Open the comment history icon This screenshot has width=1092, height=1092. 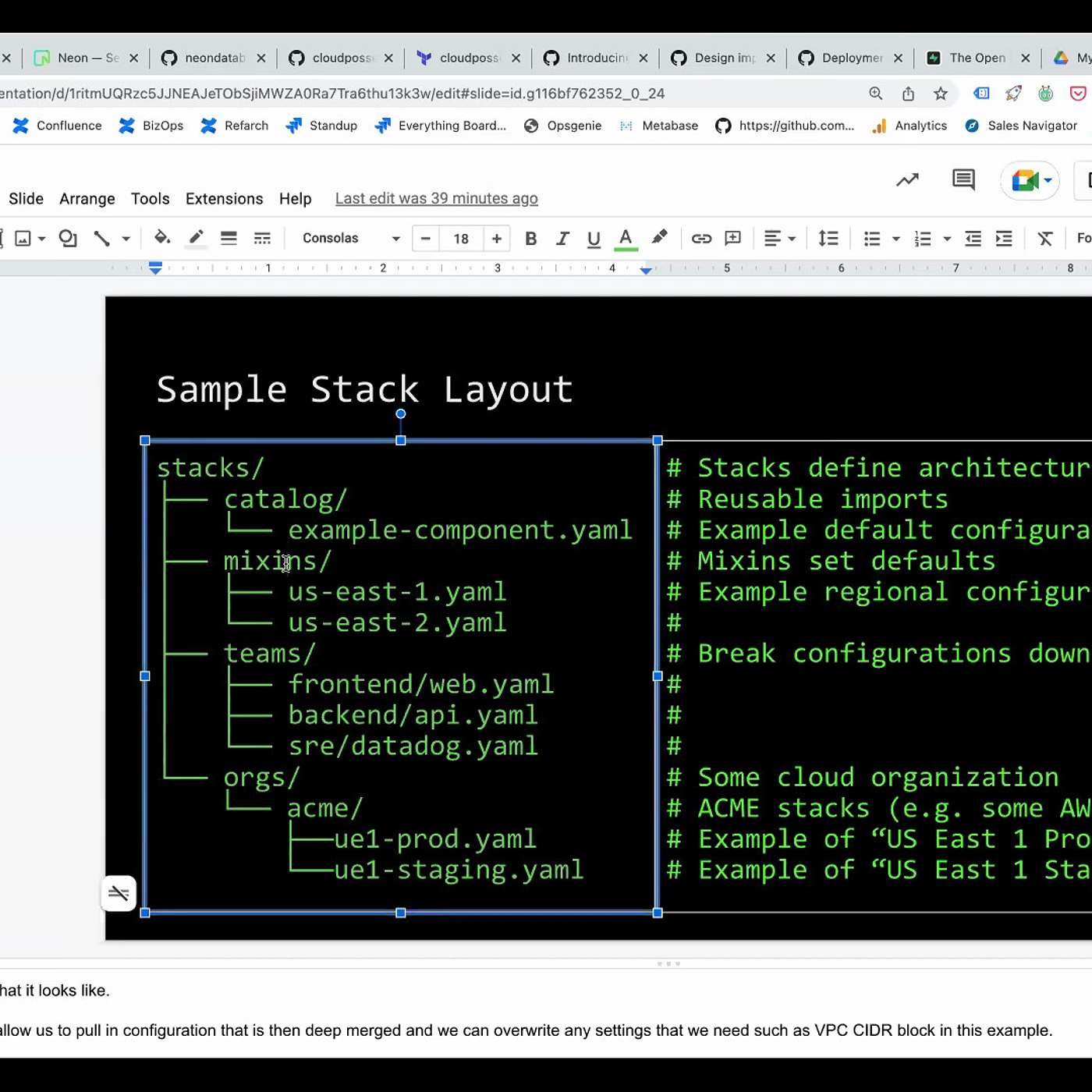tap(963, 180)
